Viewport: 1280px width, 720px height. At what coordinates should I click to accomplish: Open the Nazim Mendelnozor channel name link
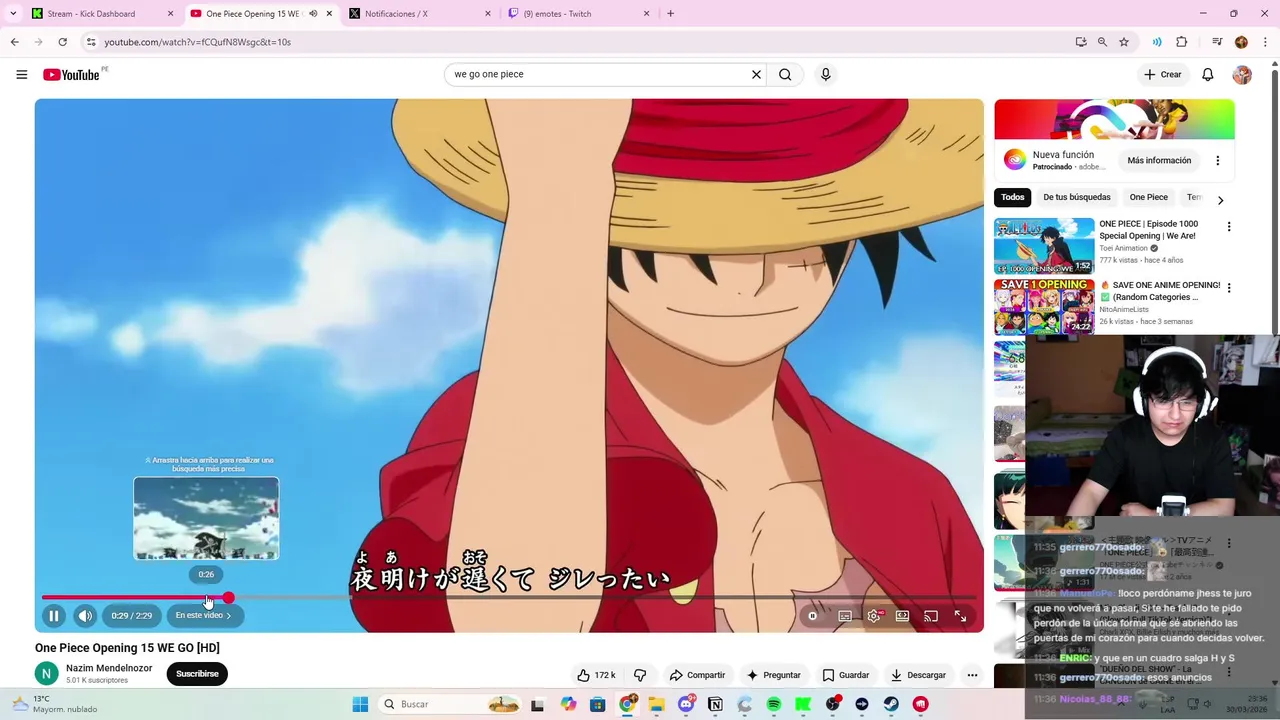point(109,668)
